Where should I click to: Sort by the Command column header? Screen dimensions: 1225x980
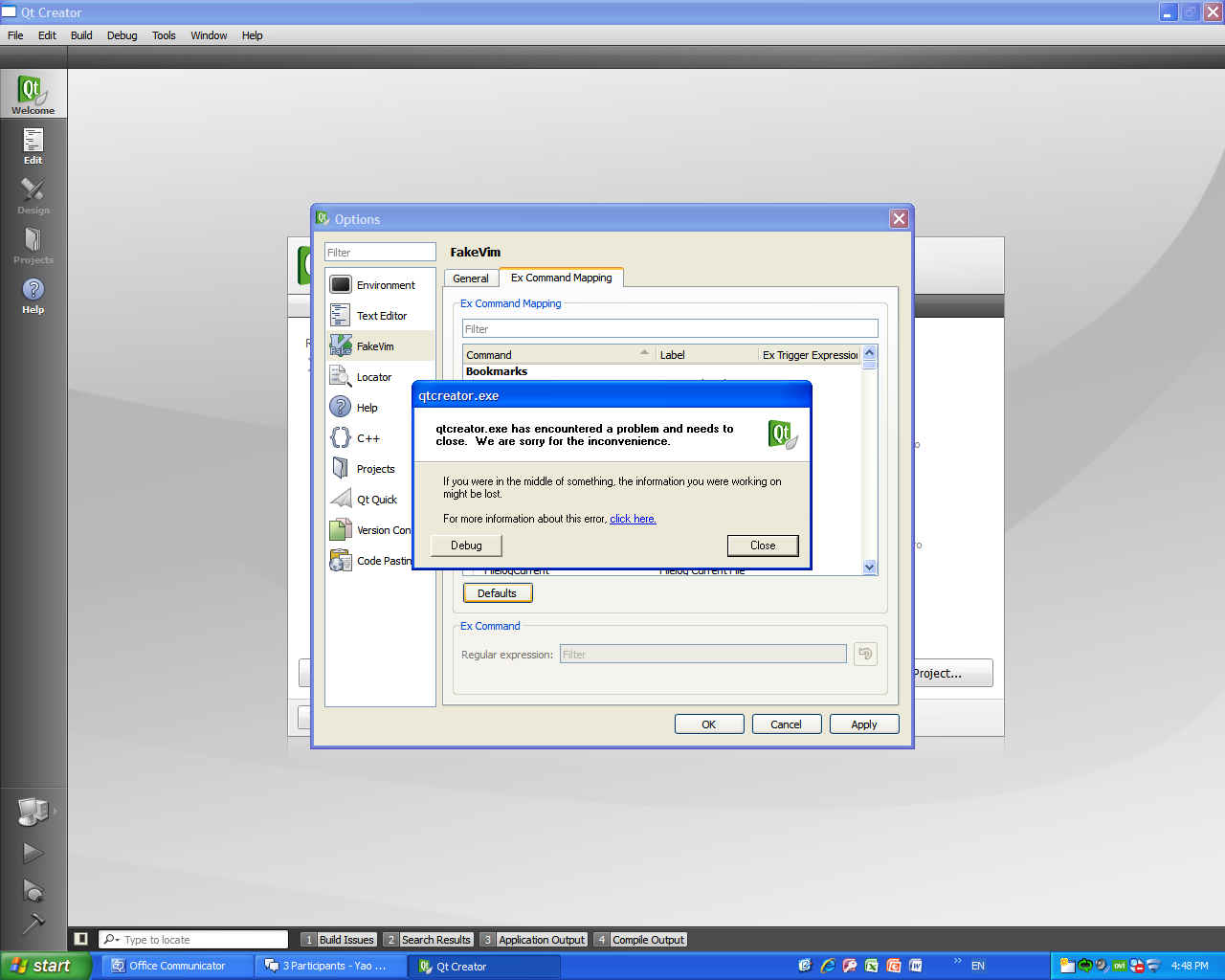point(559,355)
